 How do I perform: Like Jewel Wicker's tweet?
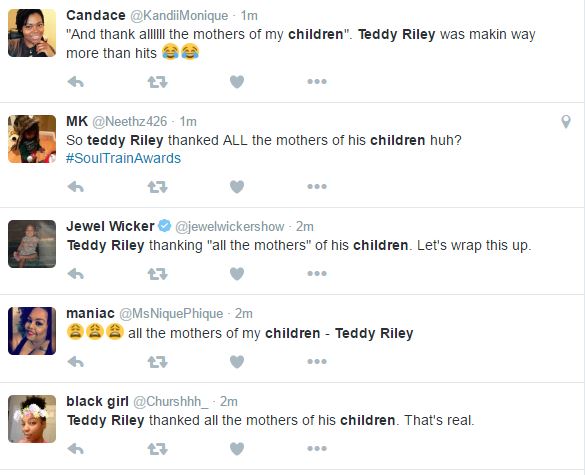pos(237,274)
